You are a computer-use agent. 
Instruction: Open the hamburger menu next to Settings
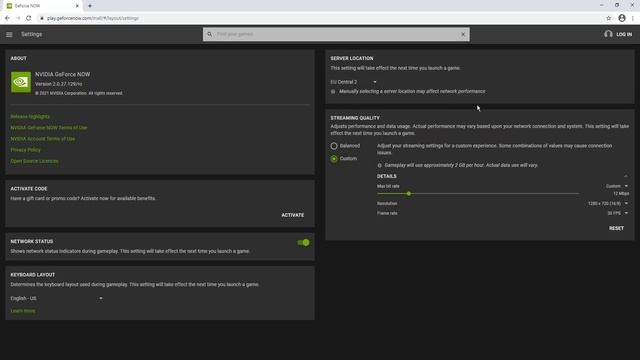9,35
